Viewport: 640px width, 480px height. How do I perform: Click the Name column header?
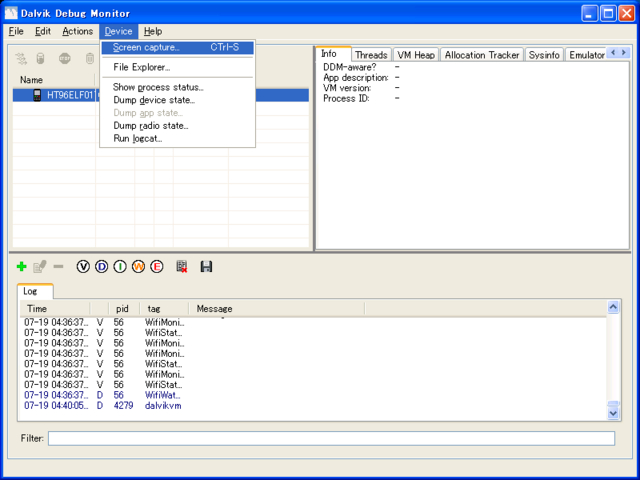click(54, 80)
